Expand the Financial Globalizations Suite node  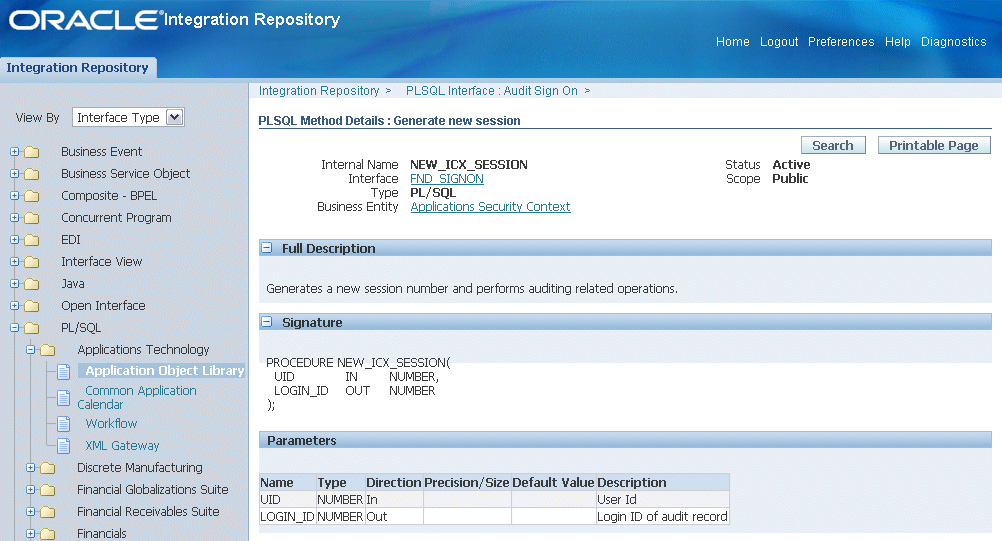[x=30, y=489]
